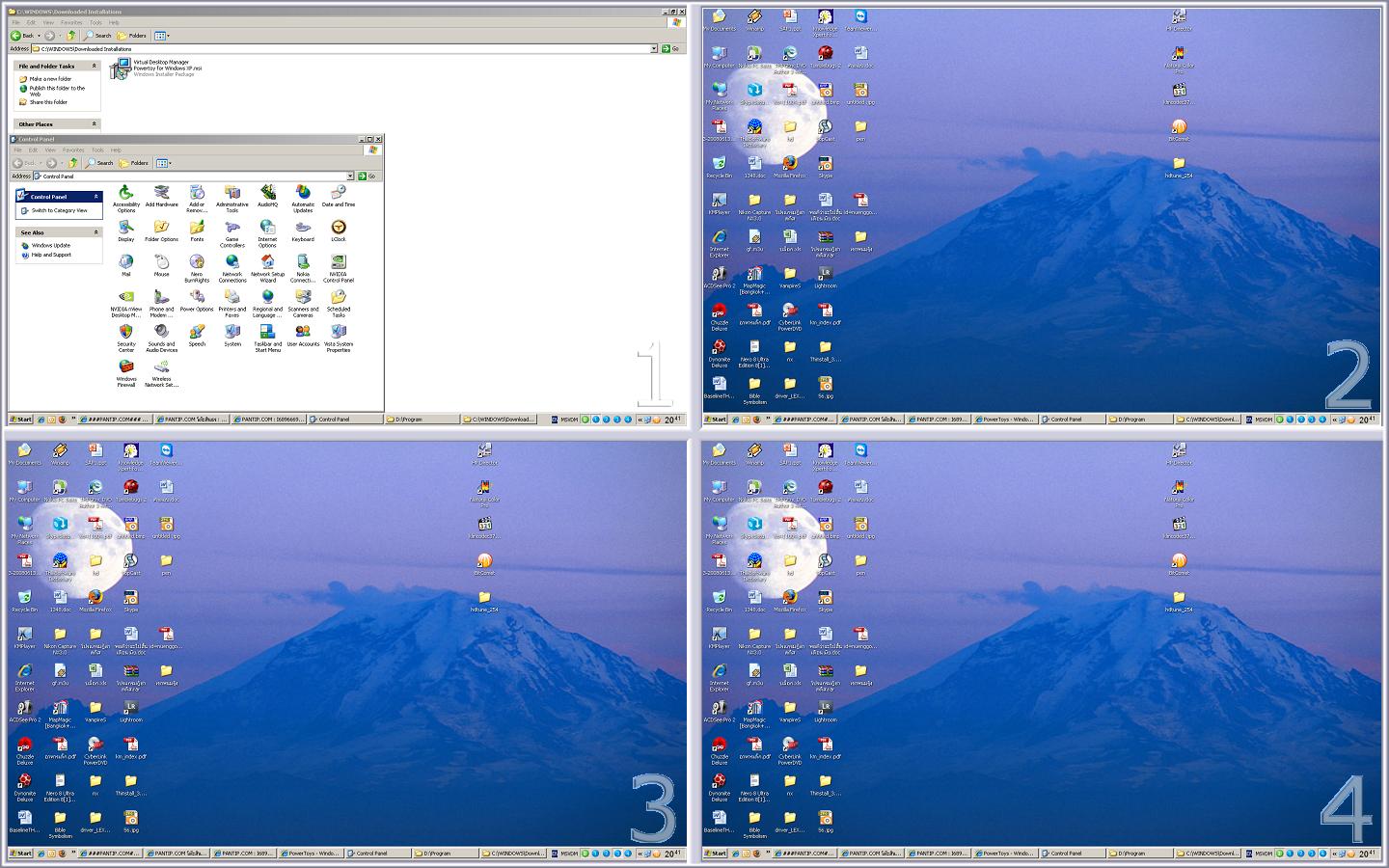Select CyberLink PowerDVD icon on desktop 4
The image size is (1389, 868).
click(790, 750)
